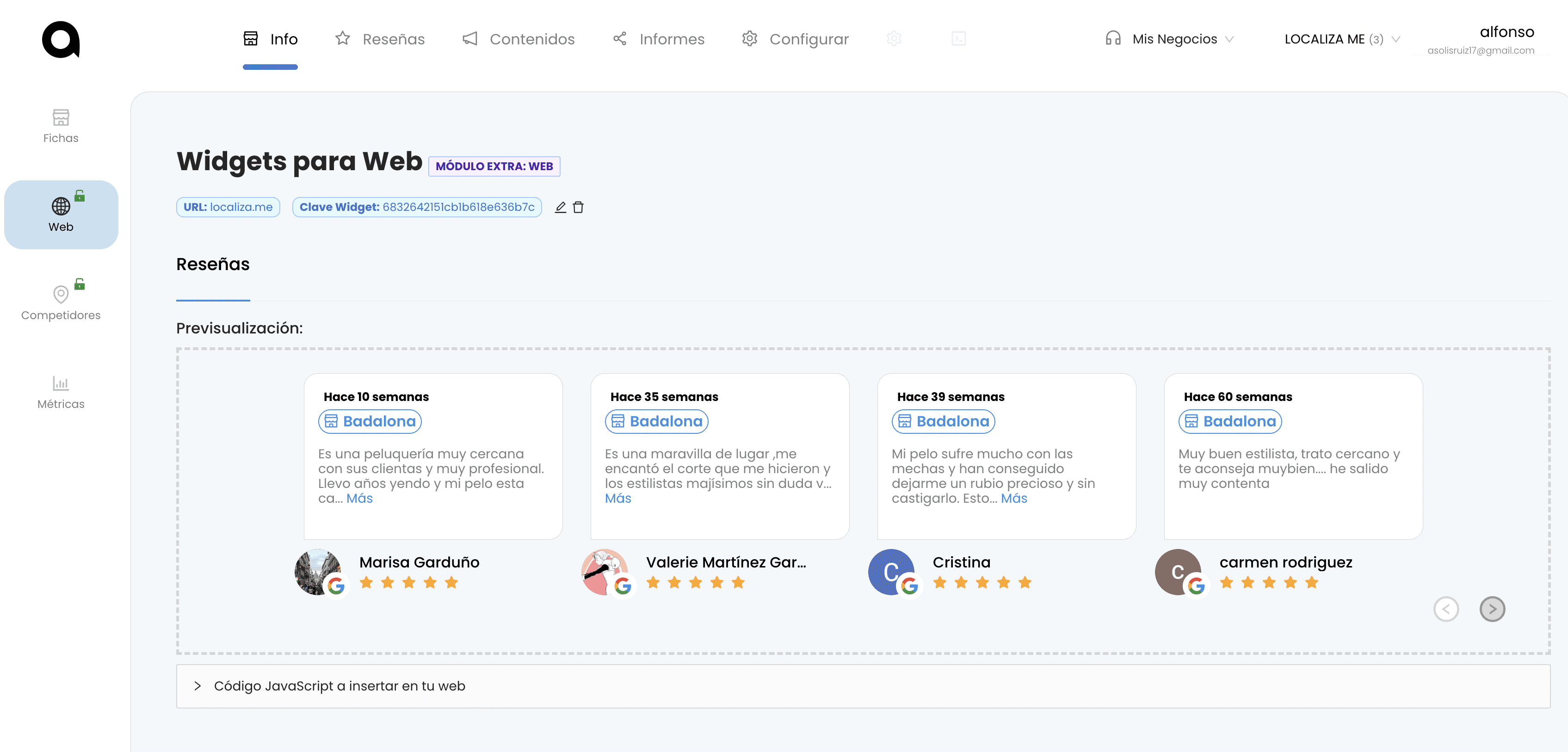Click the Previsualización: label
The height and width of the screenshot is (752, 1568).
tap(239, 328)
